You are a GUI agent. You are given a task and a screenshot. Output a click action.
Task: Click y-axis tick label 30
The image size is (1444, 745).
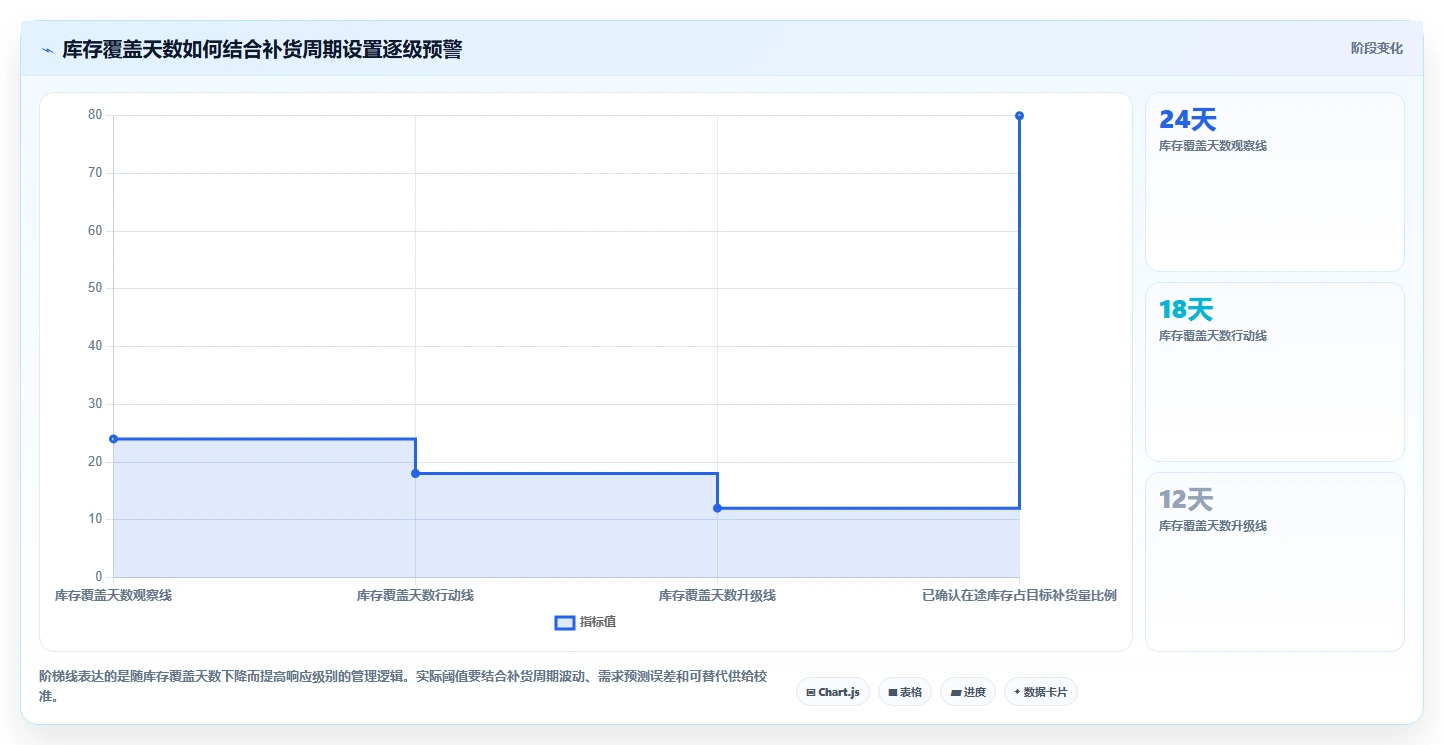[95, 404]
